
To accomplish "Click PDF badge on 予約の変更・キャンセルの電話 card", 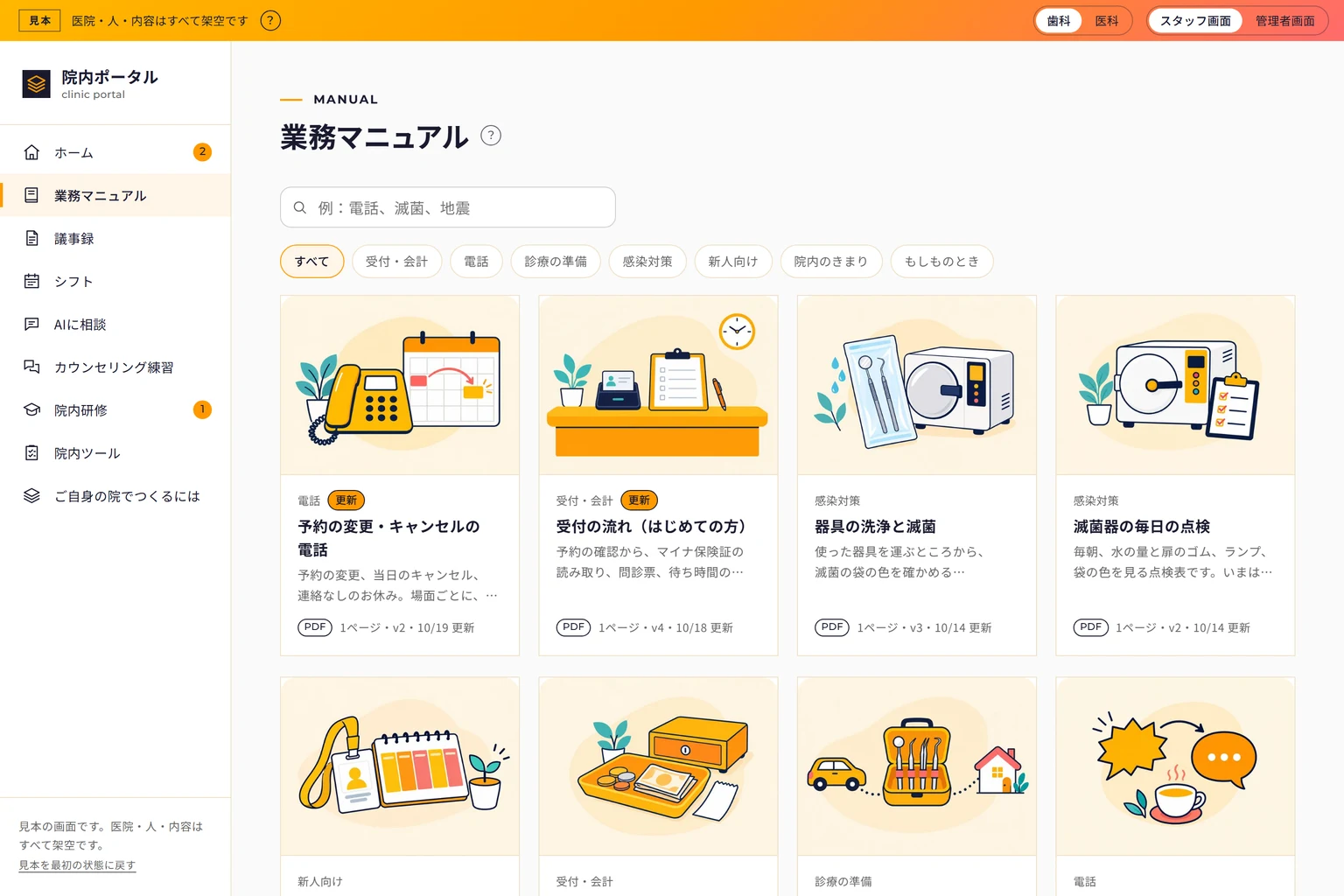I will tap(315, 627).
